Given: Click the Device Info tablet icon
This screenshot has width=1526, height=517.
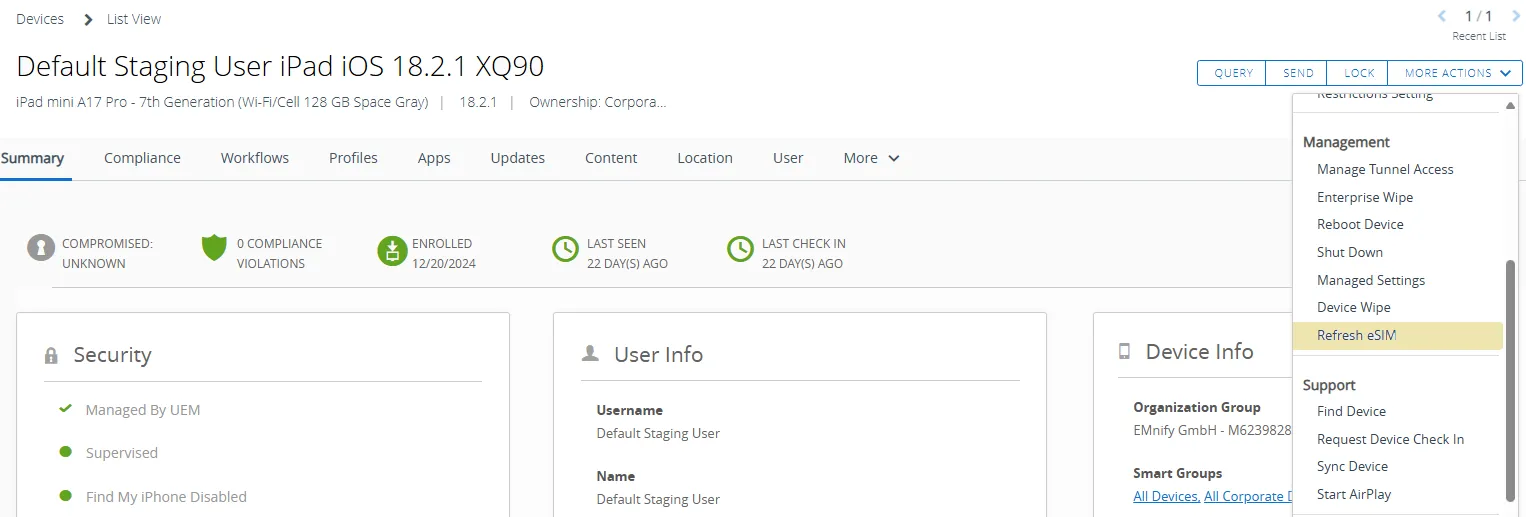Looking at the screenshot, I should (1124, 351).
